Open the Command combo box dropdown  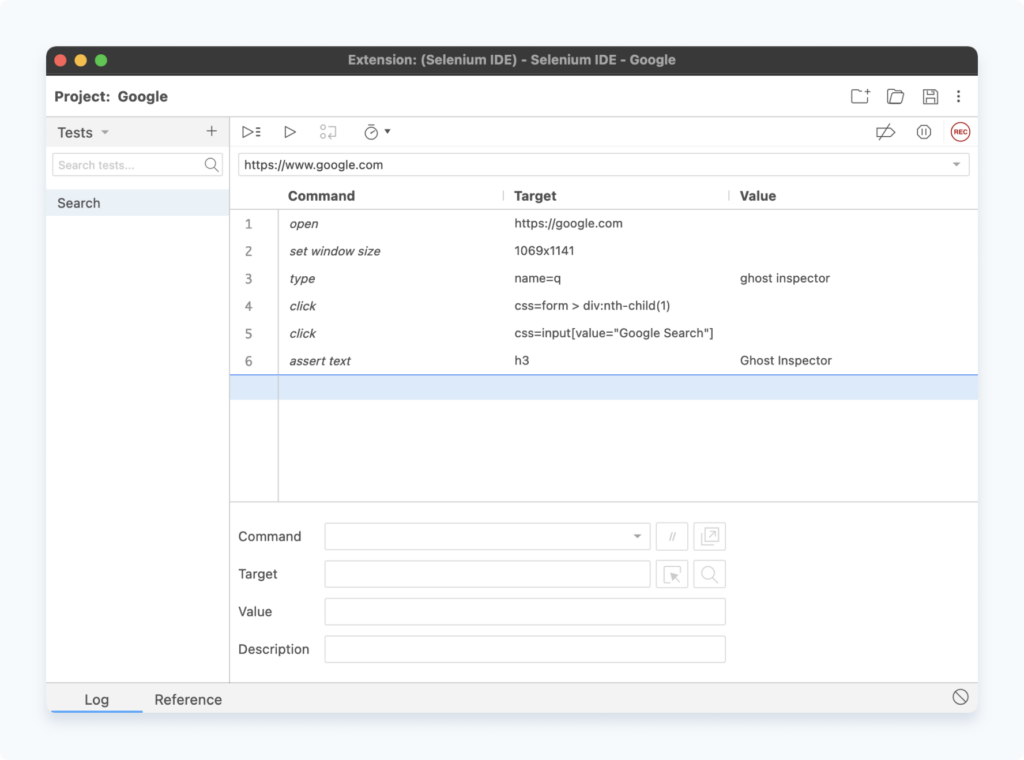(637, 537)
